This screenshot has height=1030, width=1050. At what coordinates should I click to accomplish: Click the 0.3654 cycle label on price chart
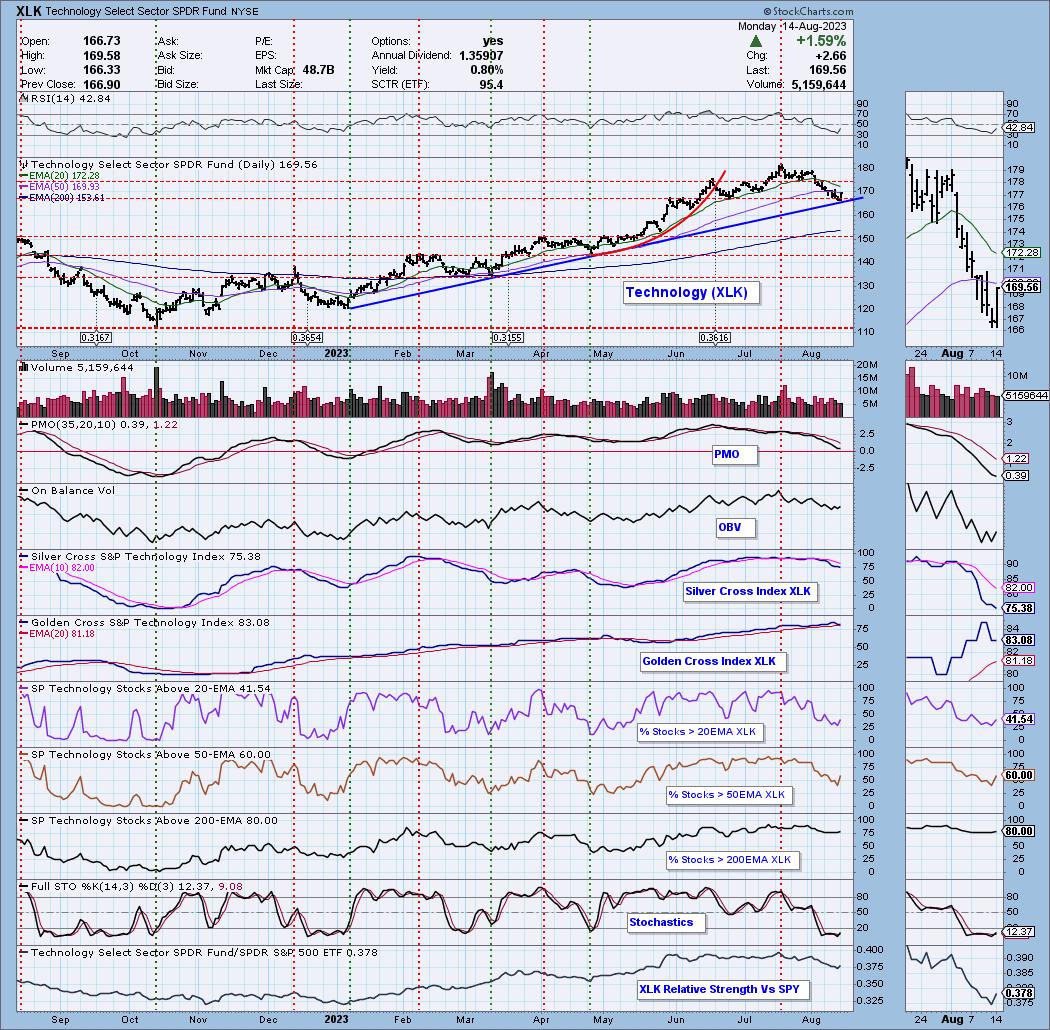coord(307,338)
